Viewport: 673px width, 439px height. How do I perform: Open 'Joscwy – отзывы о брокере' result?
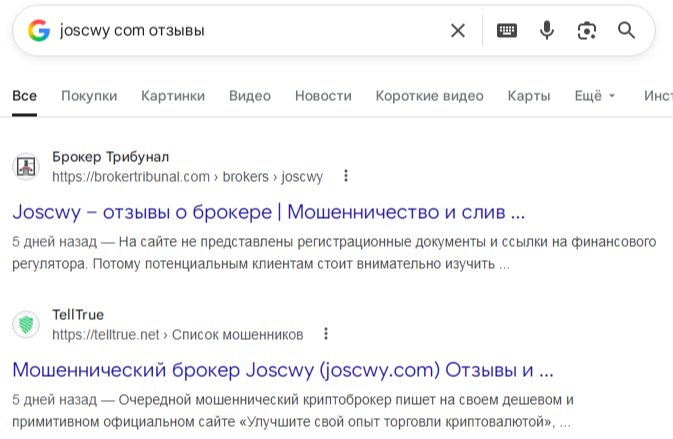(268, 212)
